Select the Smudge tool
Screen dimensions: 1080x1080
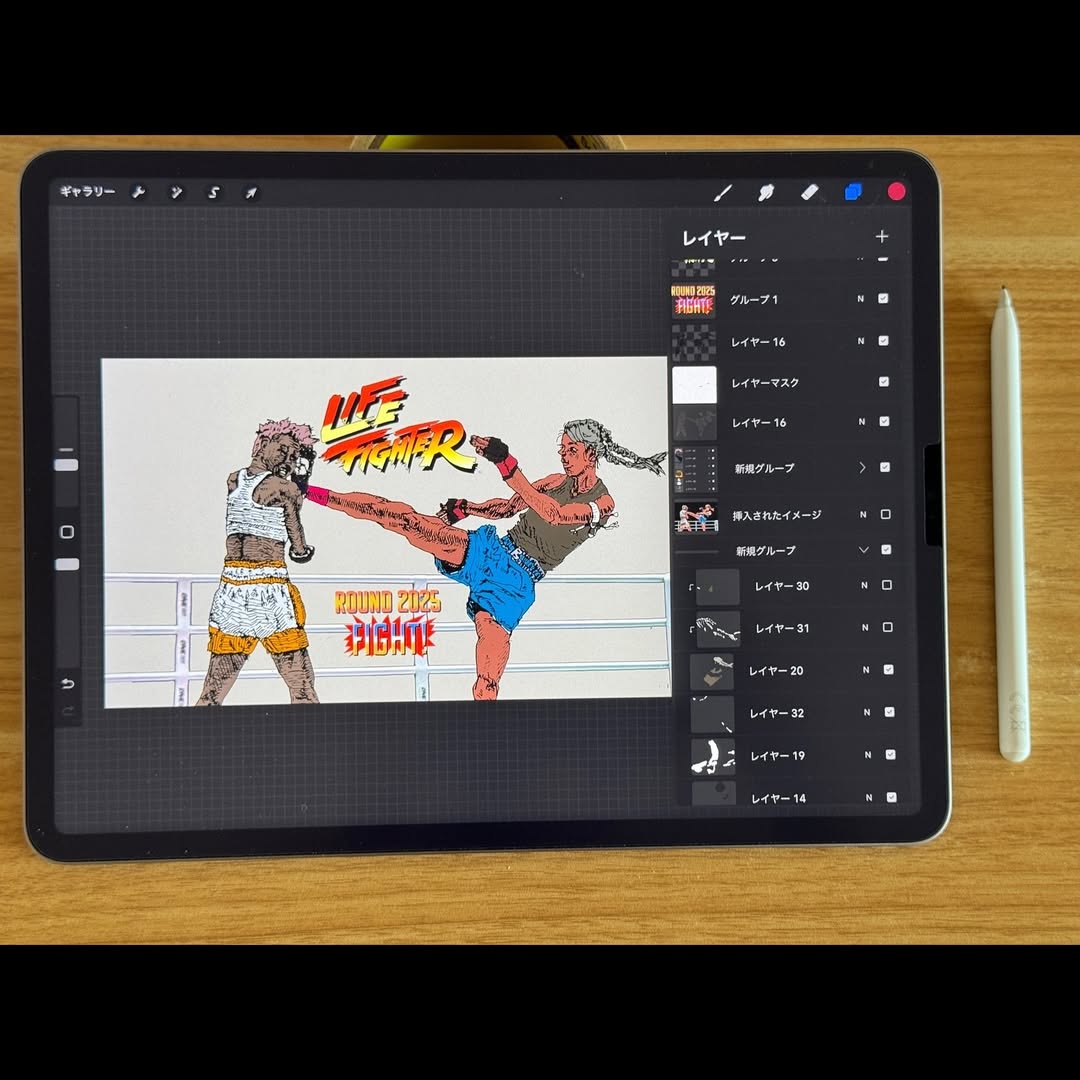[767, 192]
